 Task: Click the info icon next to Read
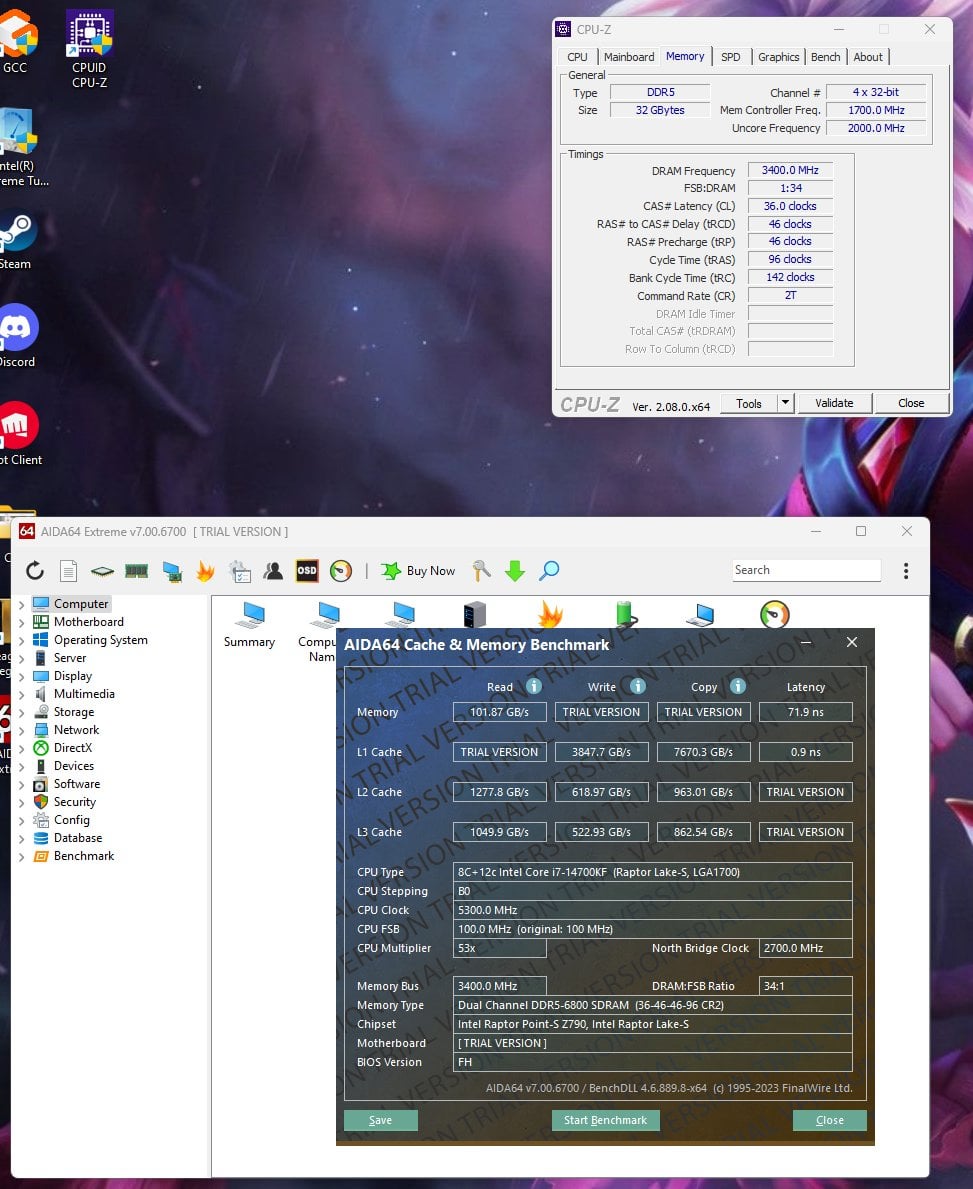[534, 686]
